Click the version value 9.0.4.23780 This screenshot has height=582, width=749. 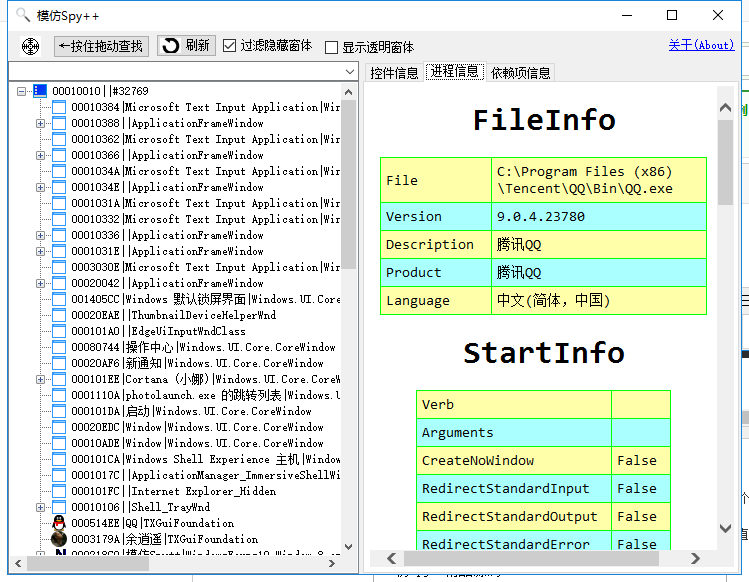pos(541,216)
